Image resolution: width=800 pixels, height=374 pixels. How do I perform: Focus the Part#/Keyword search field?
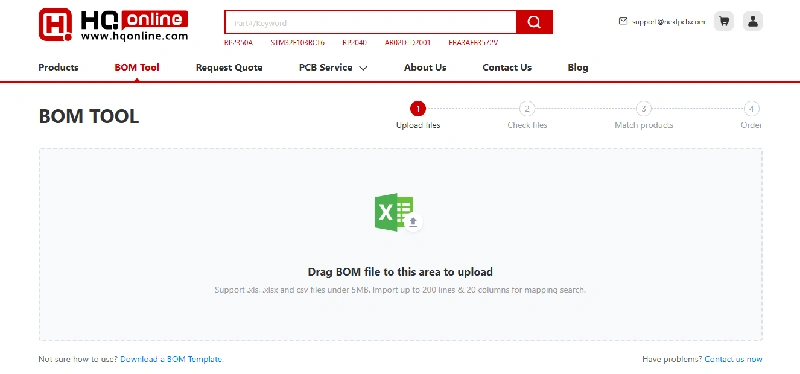tap(370, 22)
